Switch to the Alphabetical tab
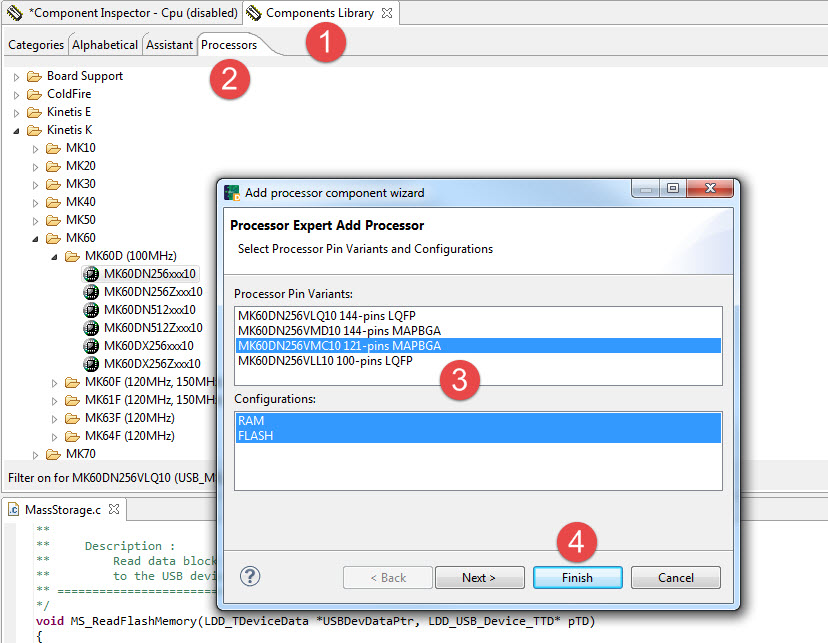Image resolution: width=828 pixels, height=643 pixels. pos(105,45)
